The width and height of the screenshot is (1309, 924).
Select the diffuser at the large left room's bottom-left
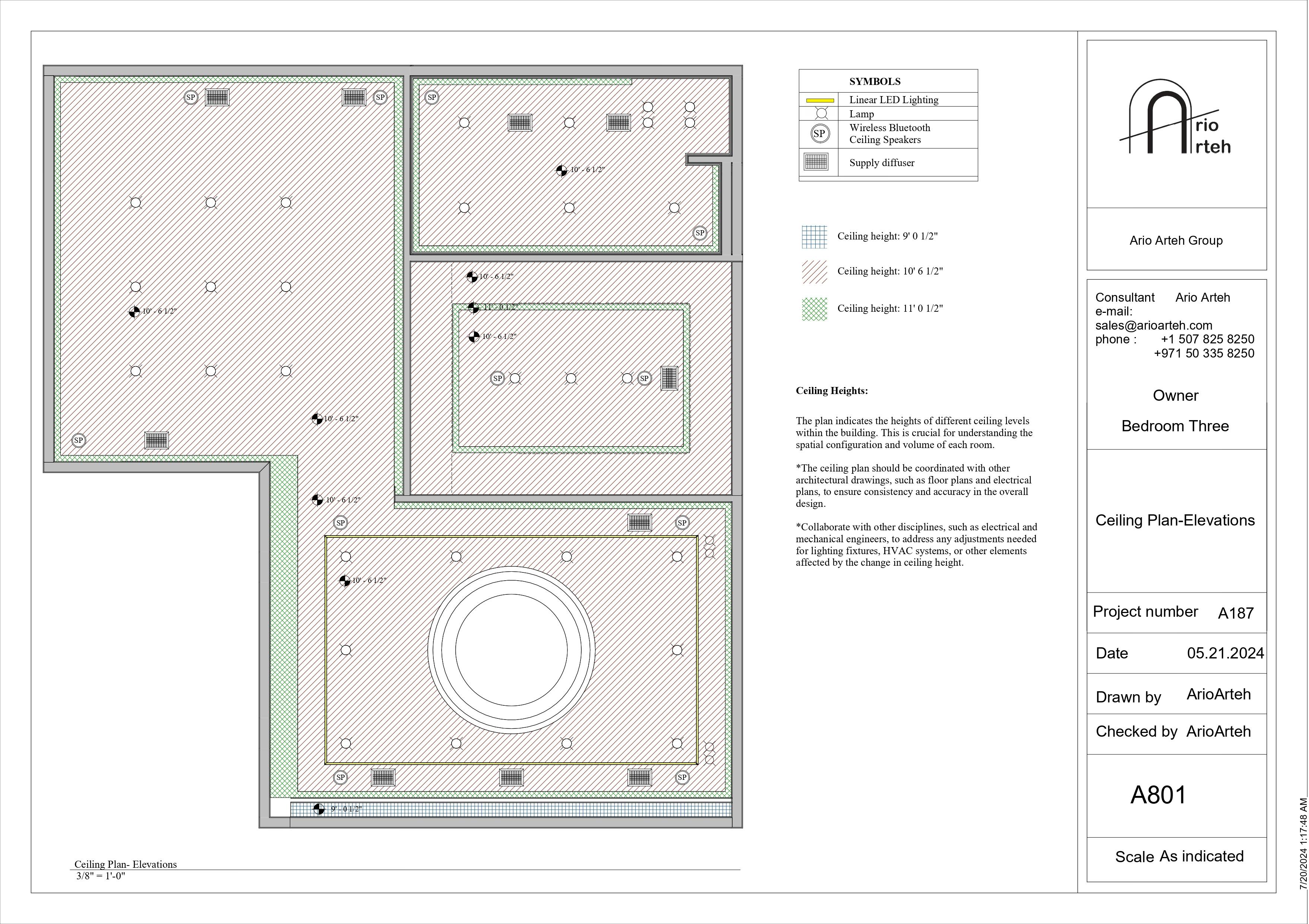pyautogui.click(x=156, y=440)
